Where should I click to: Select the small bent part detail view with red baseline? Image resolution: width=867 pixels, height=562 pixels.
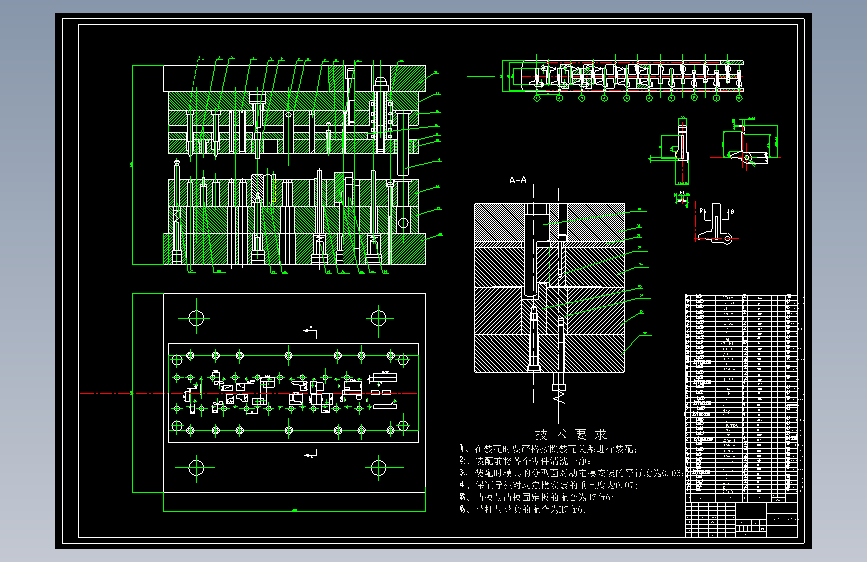click(x=746, y=143)
